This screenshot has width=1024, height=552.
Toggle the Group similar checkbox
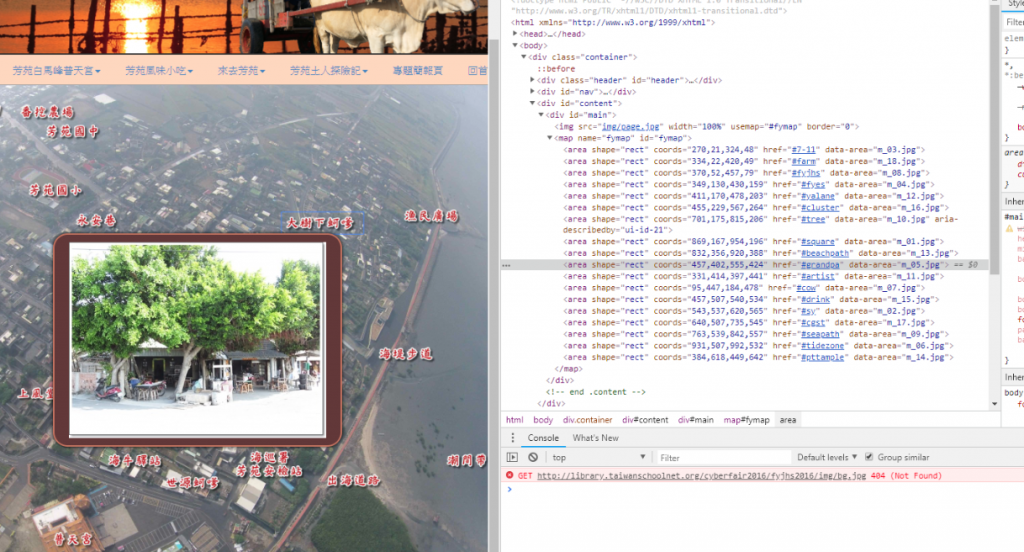tap(869, 457)
